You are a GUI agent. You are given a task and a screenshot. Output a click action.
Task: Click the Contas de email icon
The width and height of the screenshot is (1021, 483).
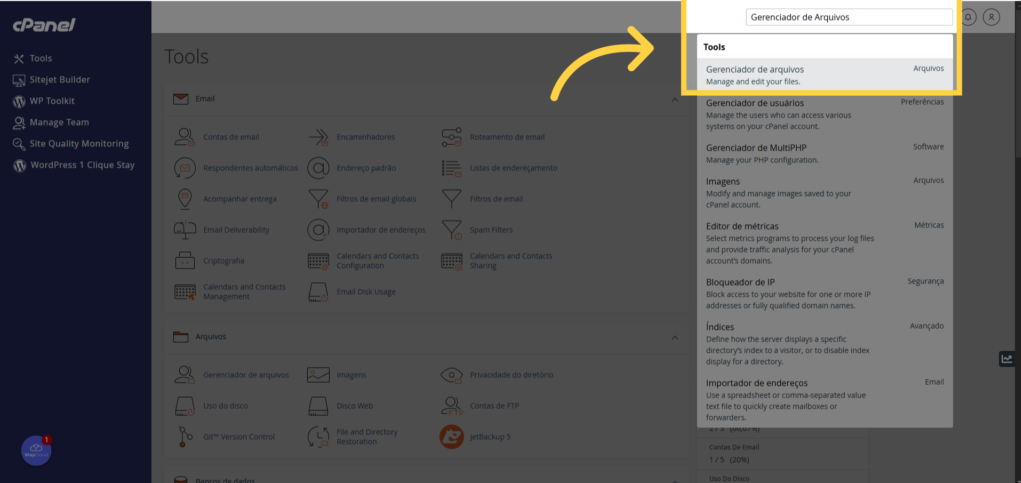[185, 137]
